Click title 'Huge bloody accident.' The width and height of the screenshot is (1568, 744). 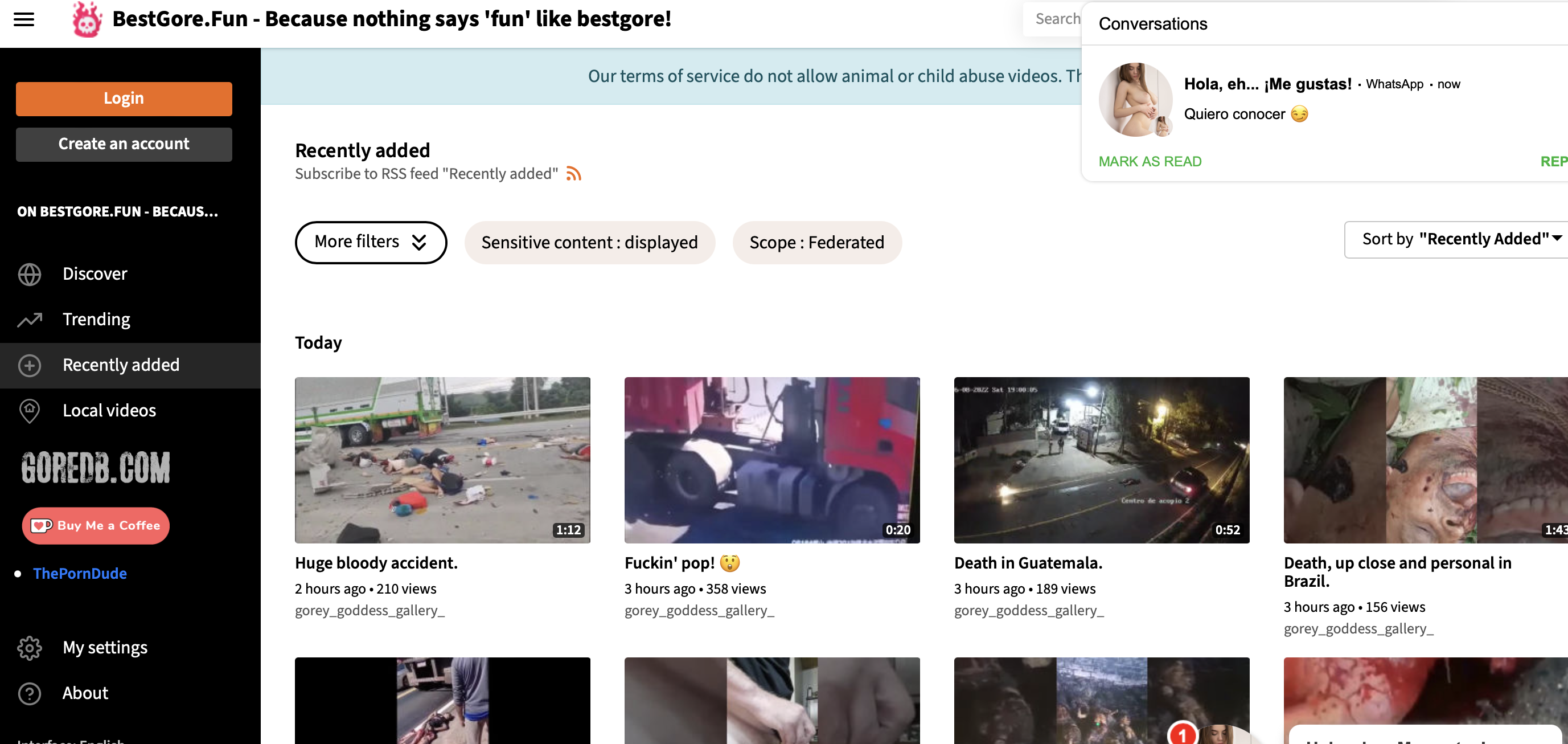tap(376, 563)
